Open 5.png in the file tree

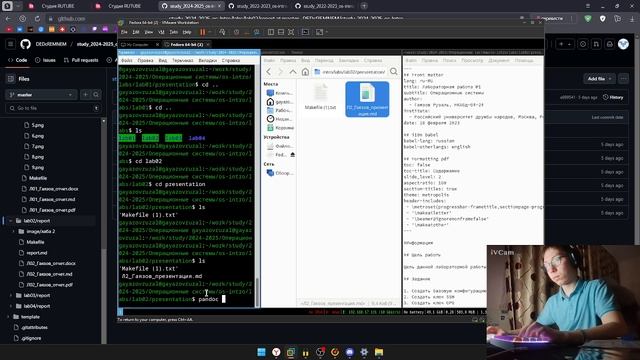tap(38, 125)
